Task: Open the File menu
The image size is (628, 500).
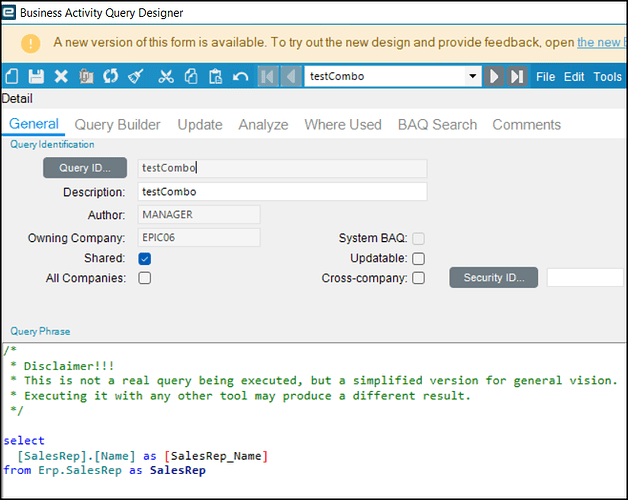Action: pyautogui.click(x=546, y=77)
